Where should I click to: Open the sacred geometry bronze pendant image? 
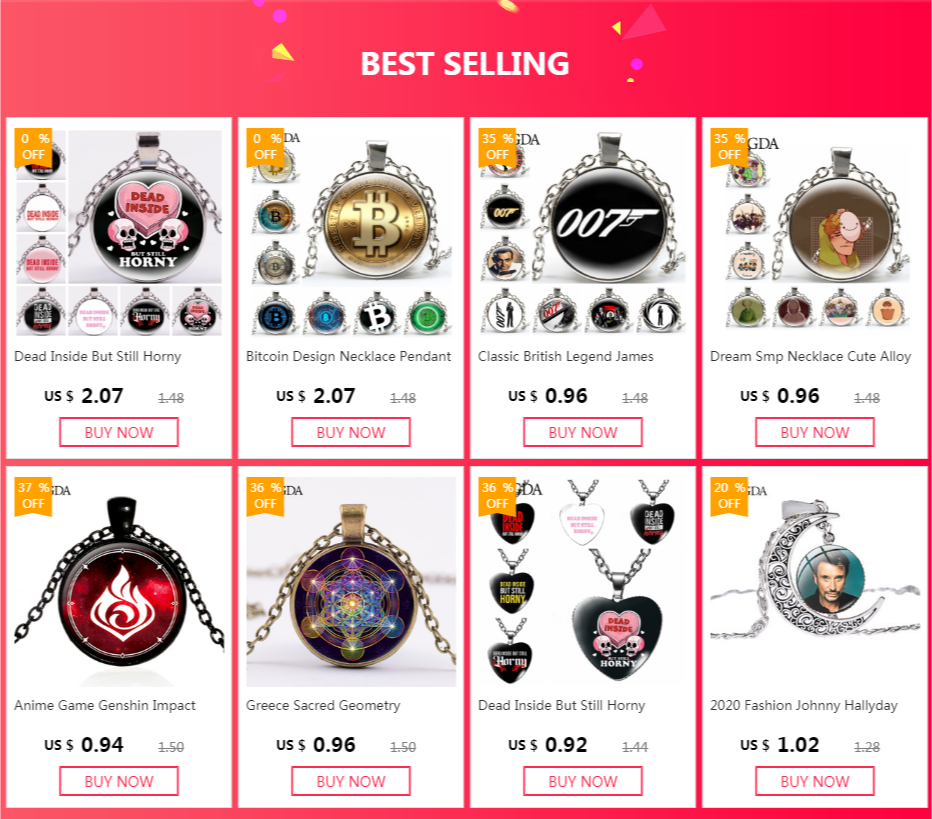pos(351,582)
